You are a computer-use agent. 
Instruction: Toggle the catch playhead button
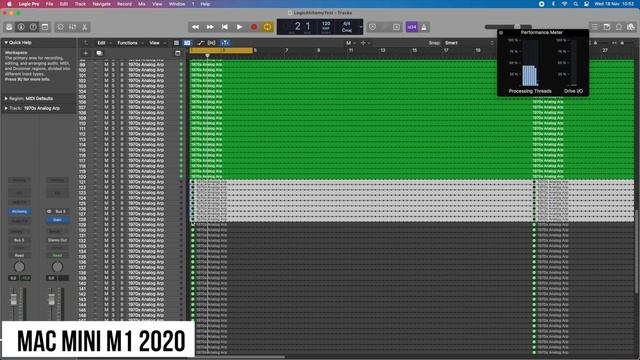coord(225,43)
